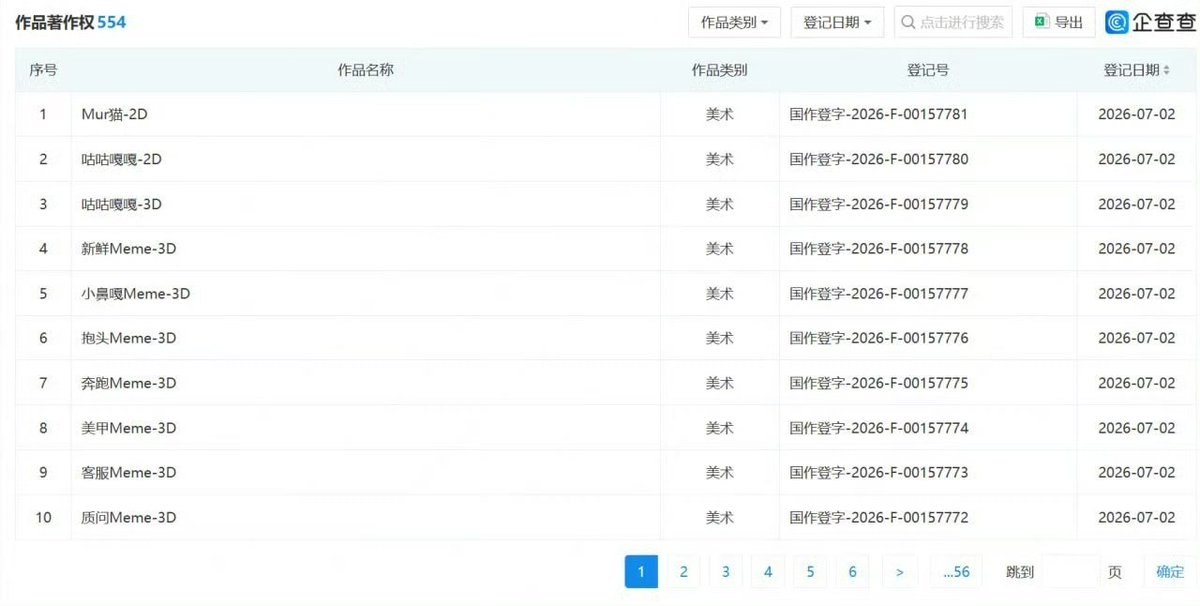Click the 作品著作权 554 heading
1200x606 pixels.
pyautogui.click(x=71, y=22)
